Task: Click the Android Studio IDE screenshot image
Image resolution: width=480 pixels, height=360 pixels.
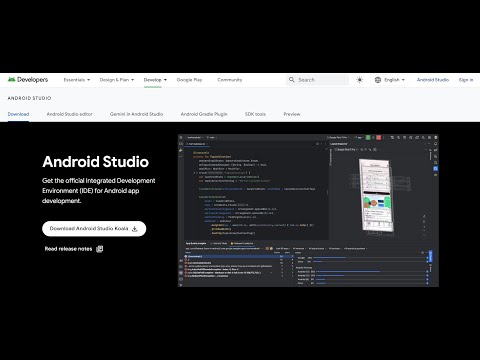Action: coord(308,210)
